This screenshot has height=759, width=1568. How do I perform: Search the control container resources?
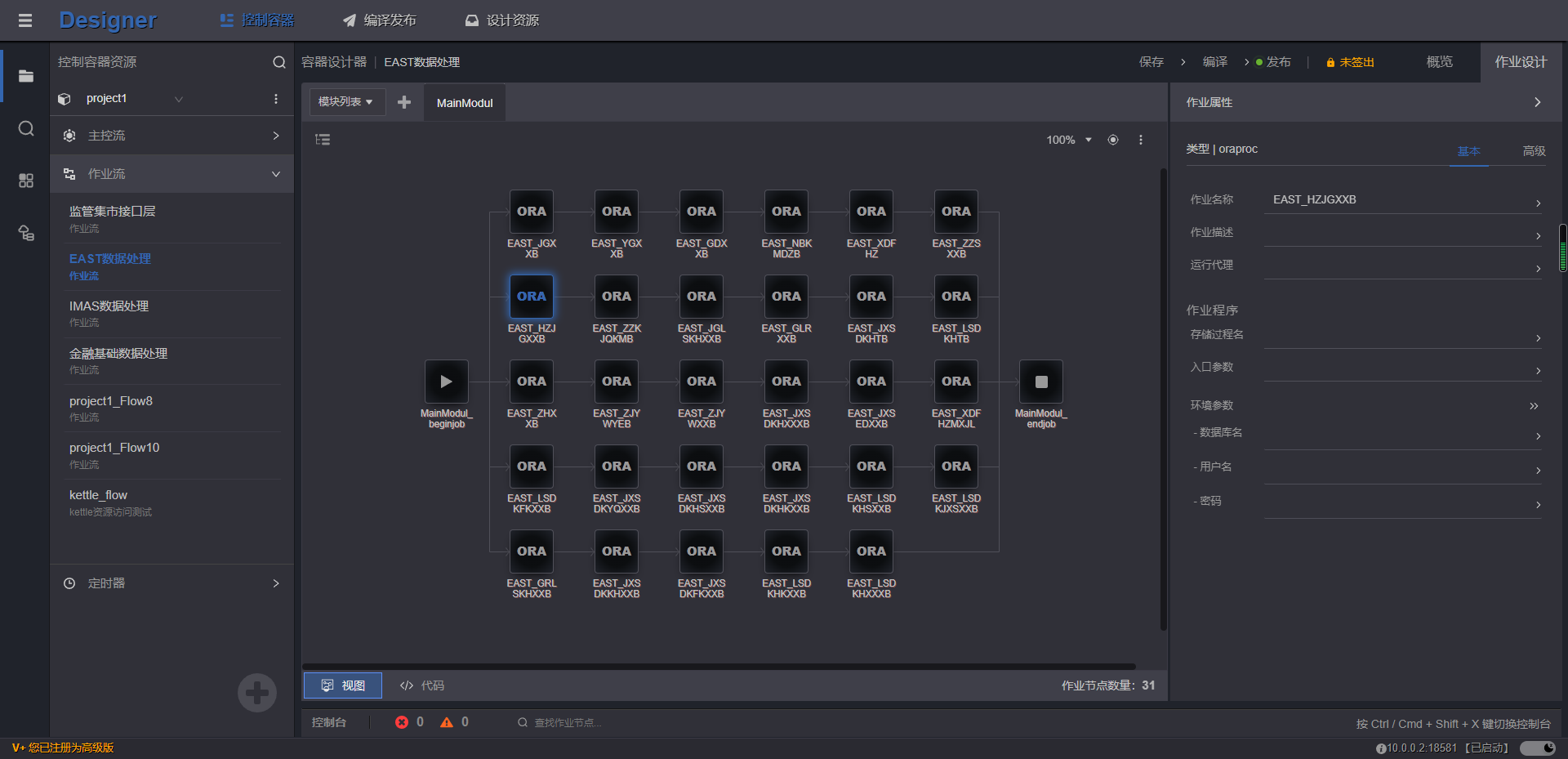point(278,62)
